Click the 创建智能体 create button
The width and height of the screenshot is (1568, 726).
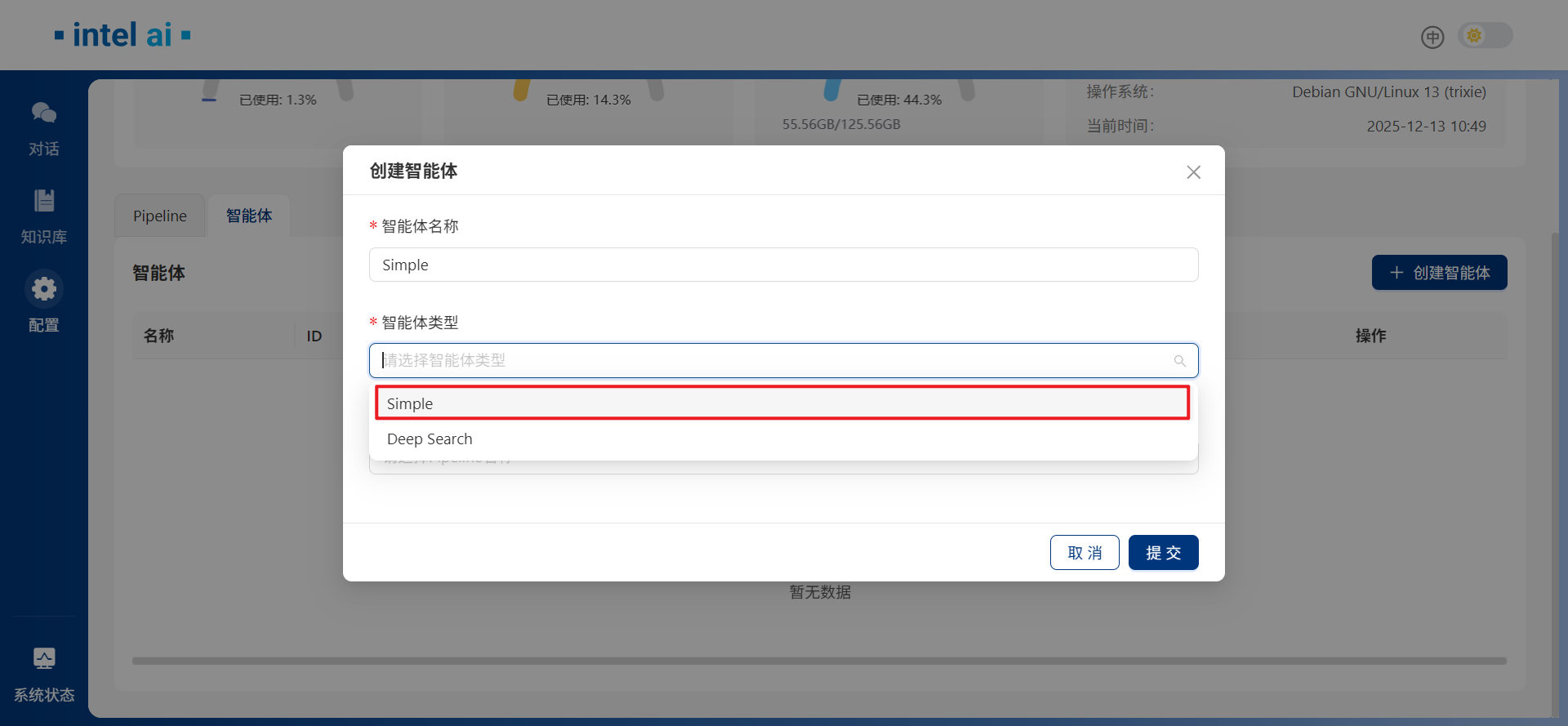1439,273
